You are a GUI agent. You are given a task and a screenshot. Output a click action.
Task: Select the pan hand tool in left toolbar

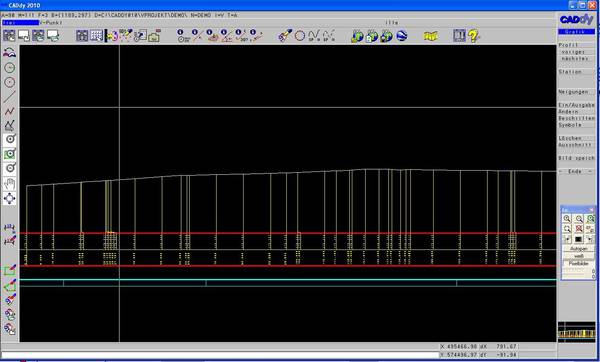tap(10, 184)
